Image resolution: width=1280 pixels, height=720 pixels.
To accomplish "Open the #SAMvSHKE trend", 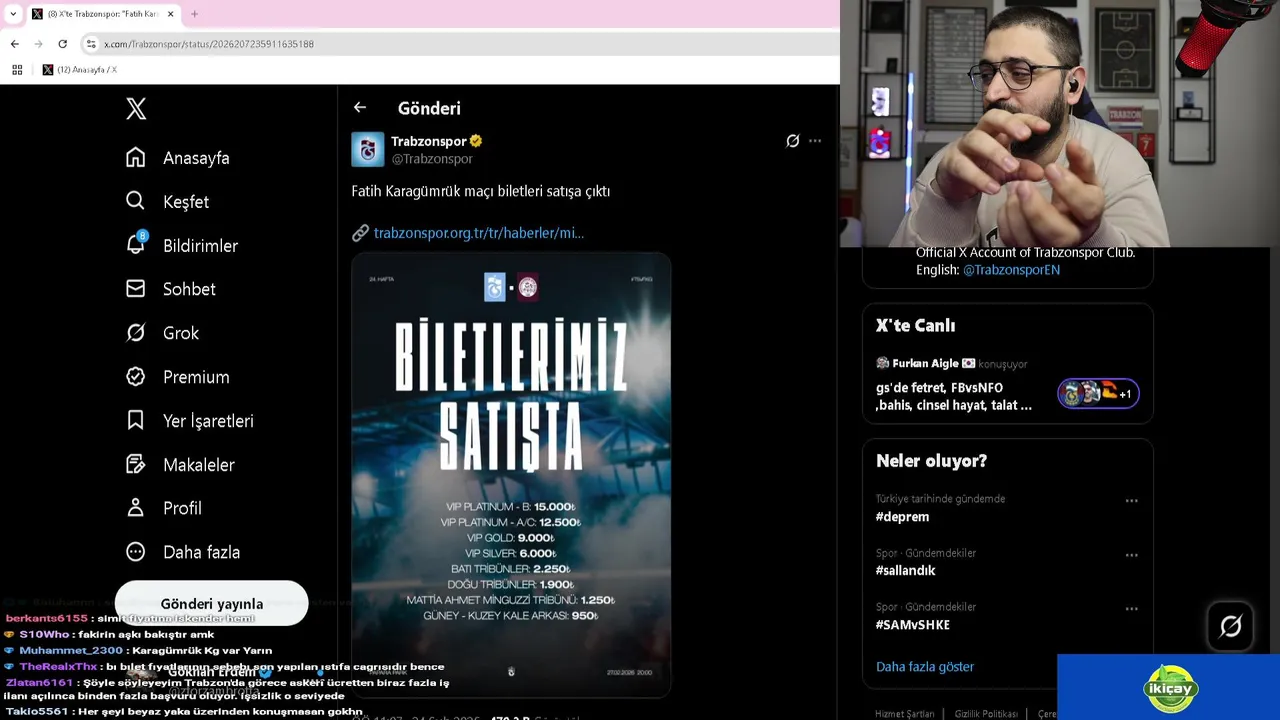I will tap(913, 625).
